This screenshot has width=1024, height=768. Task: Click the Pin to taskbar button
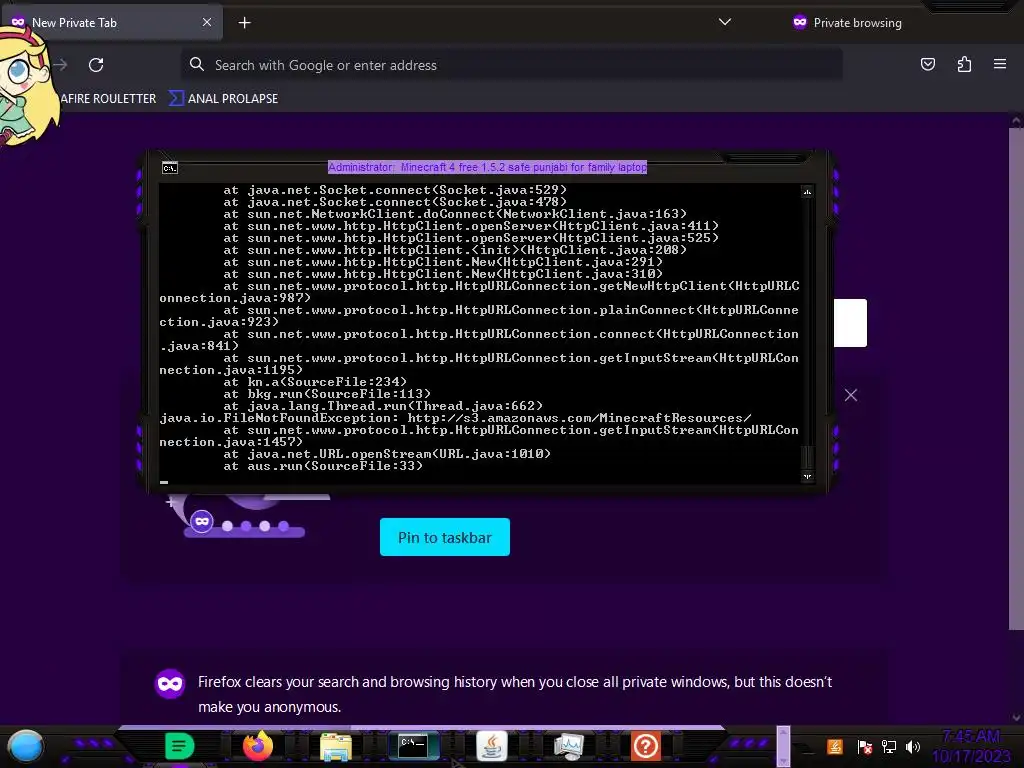pos(445,537)
